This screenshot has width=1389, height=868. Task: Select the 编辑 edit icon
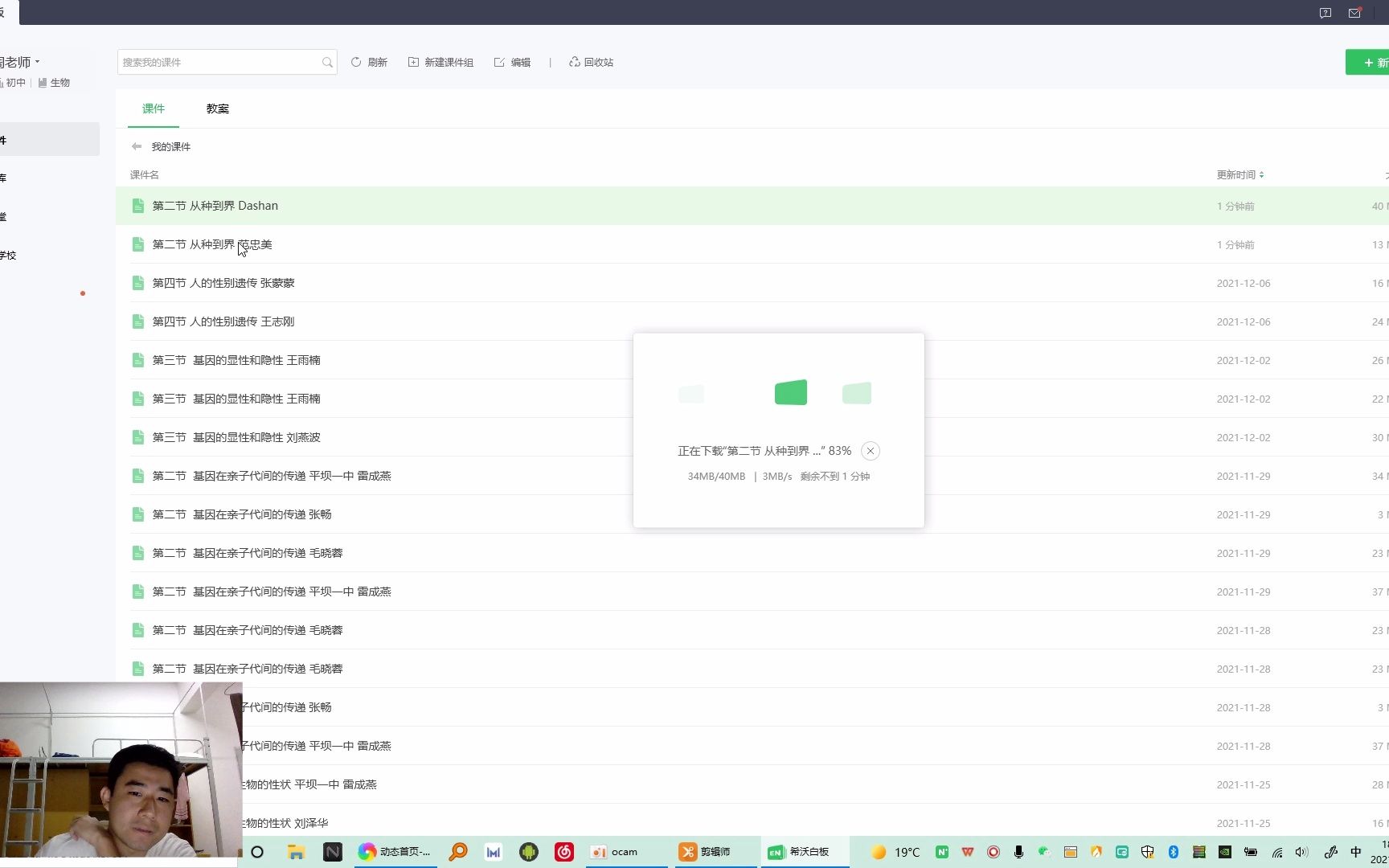point(499,62)
